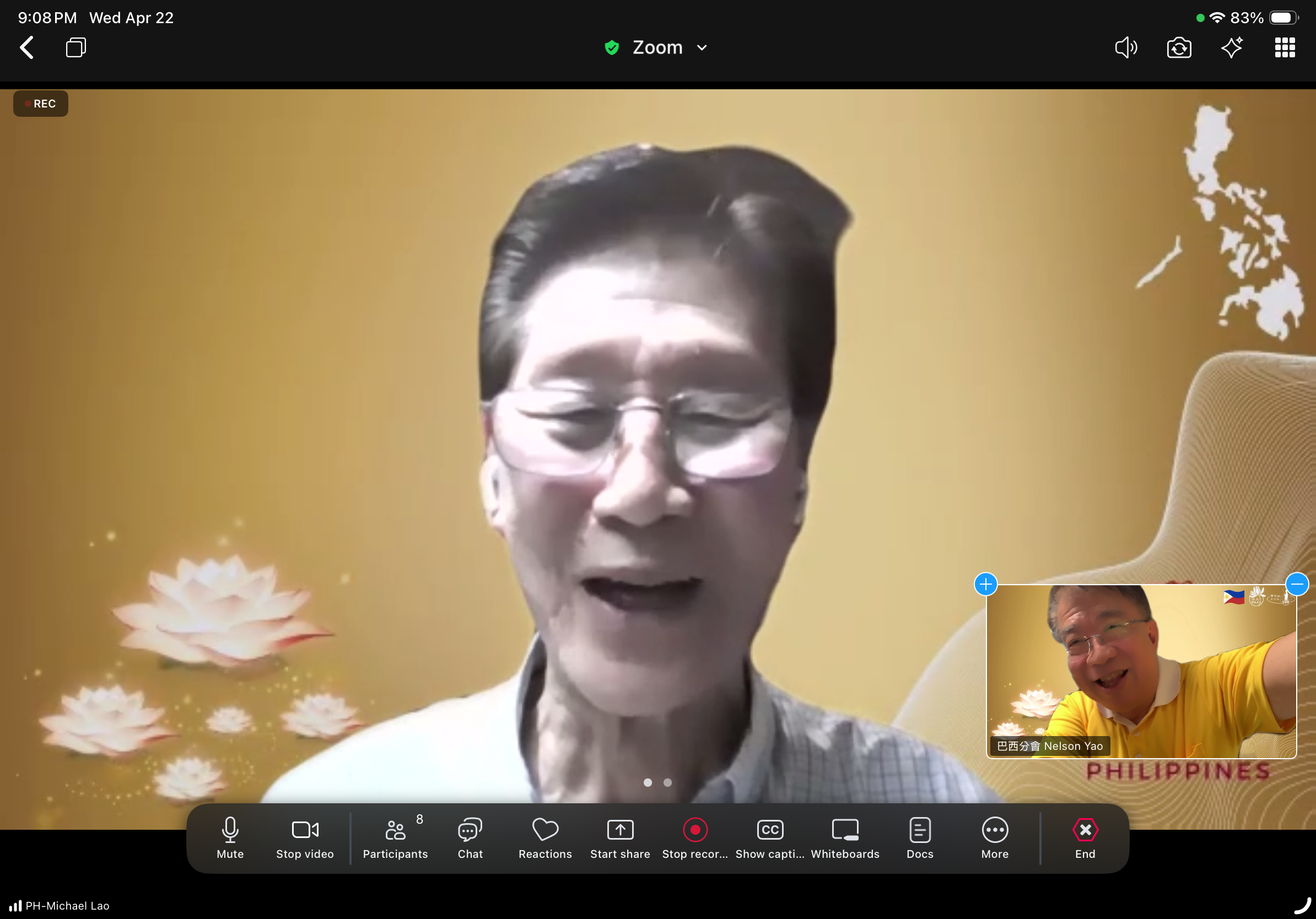This screenshot has width=1316, height=919.
Task: Open Whiteboards
Action: click(x=844, y=837)
